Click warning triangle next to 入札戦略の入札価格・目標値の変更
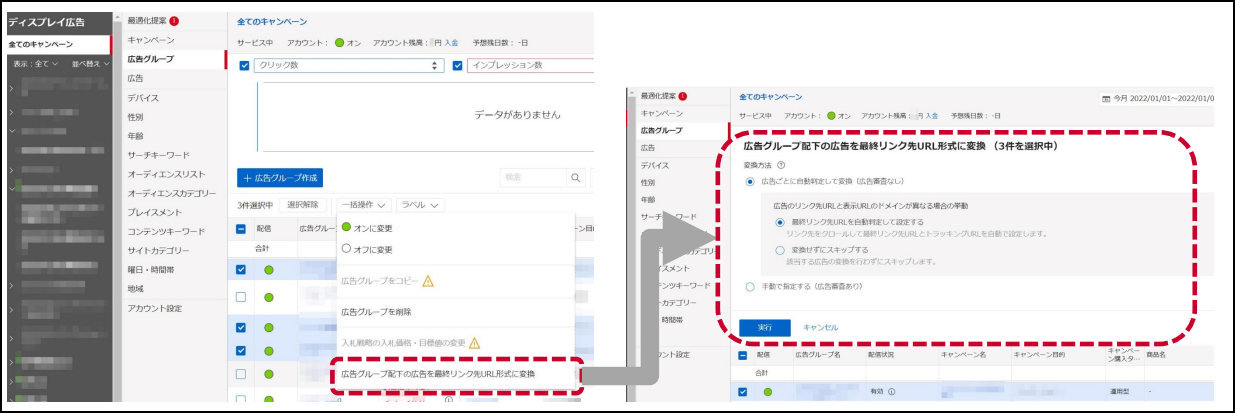This screenshot has height=413, width=1235. tap(475, 343)
